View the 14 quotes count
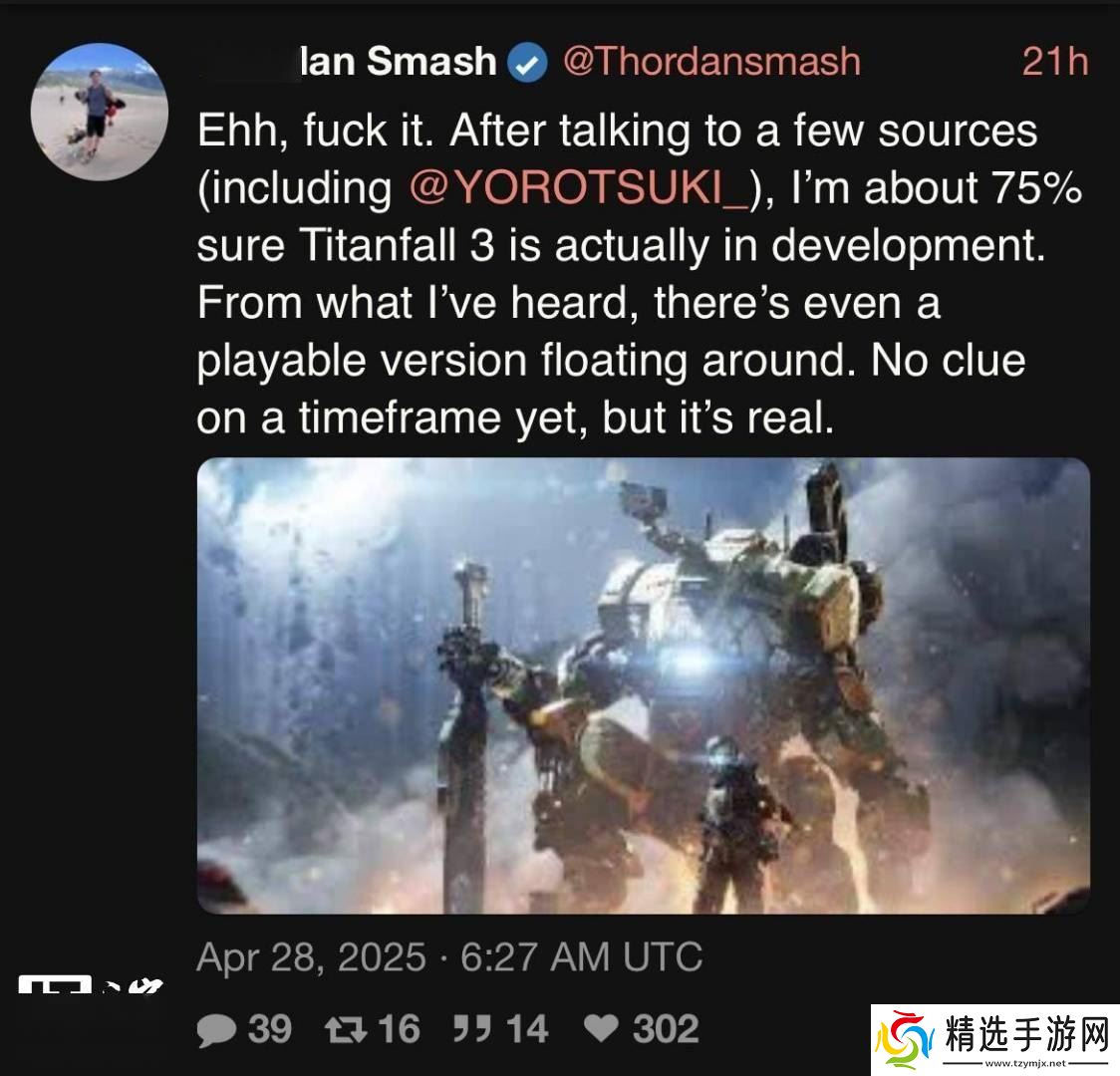 (x=527, y=1029)
